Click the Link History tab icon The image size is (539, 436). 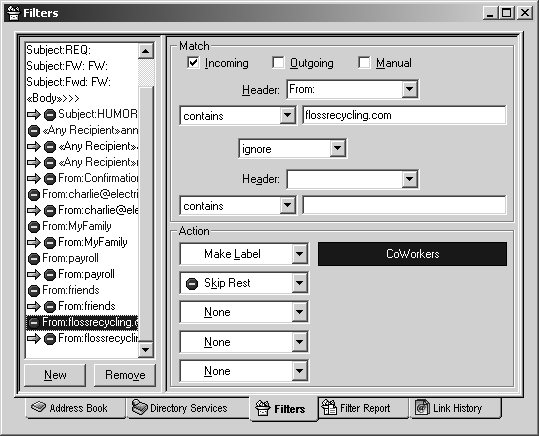422,407
